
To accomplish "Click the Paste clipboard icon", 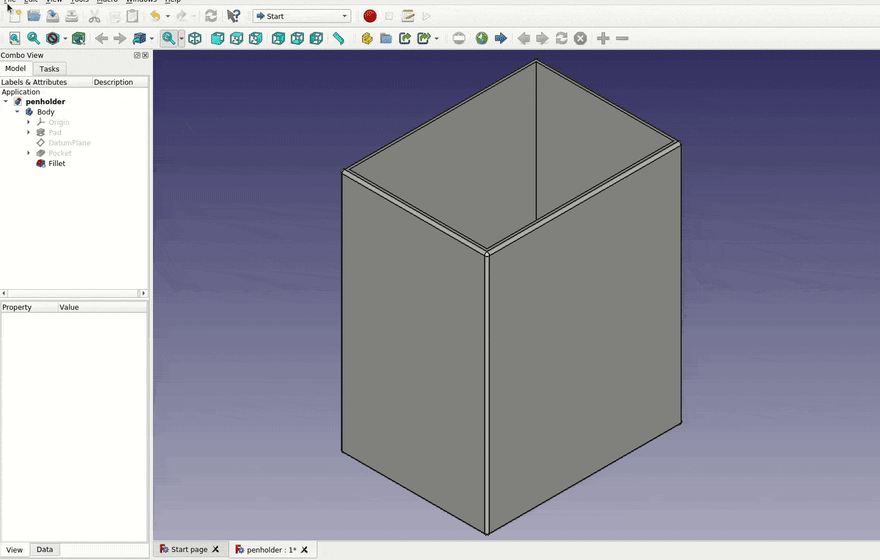I will tap(132, 16).
